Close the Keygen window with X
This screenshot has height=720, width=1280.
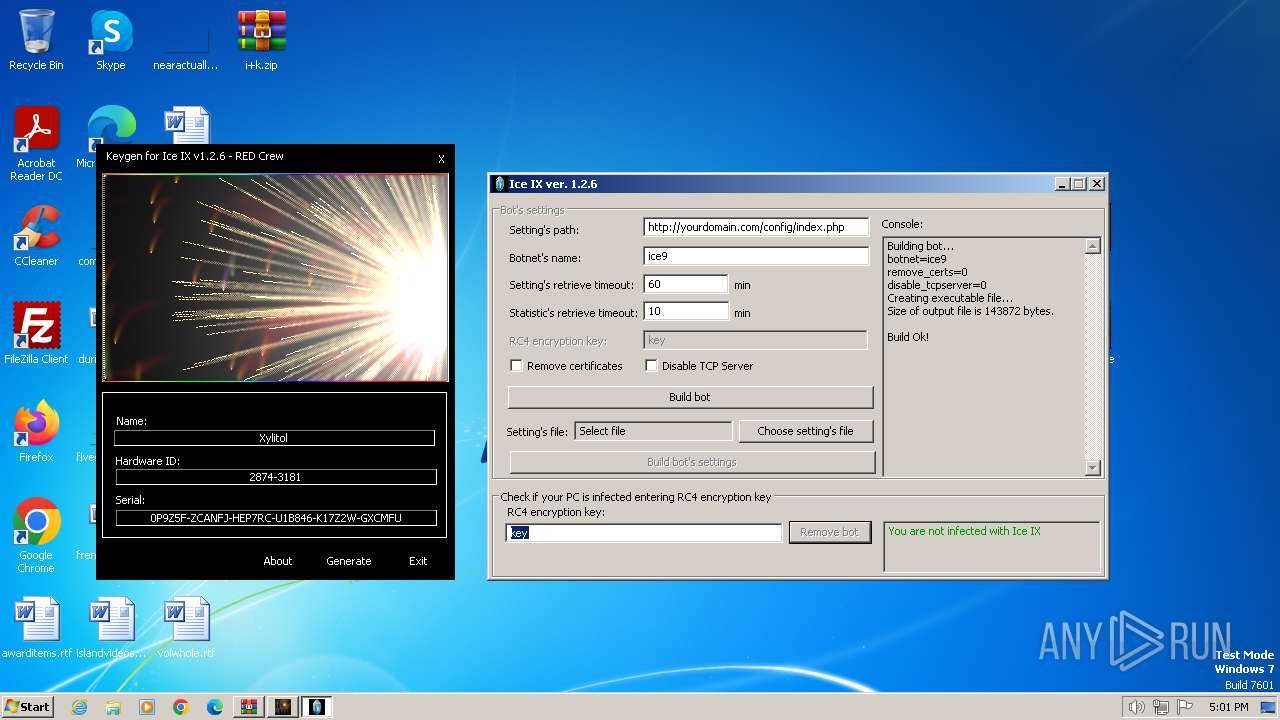pos(441,159)
